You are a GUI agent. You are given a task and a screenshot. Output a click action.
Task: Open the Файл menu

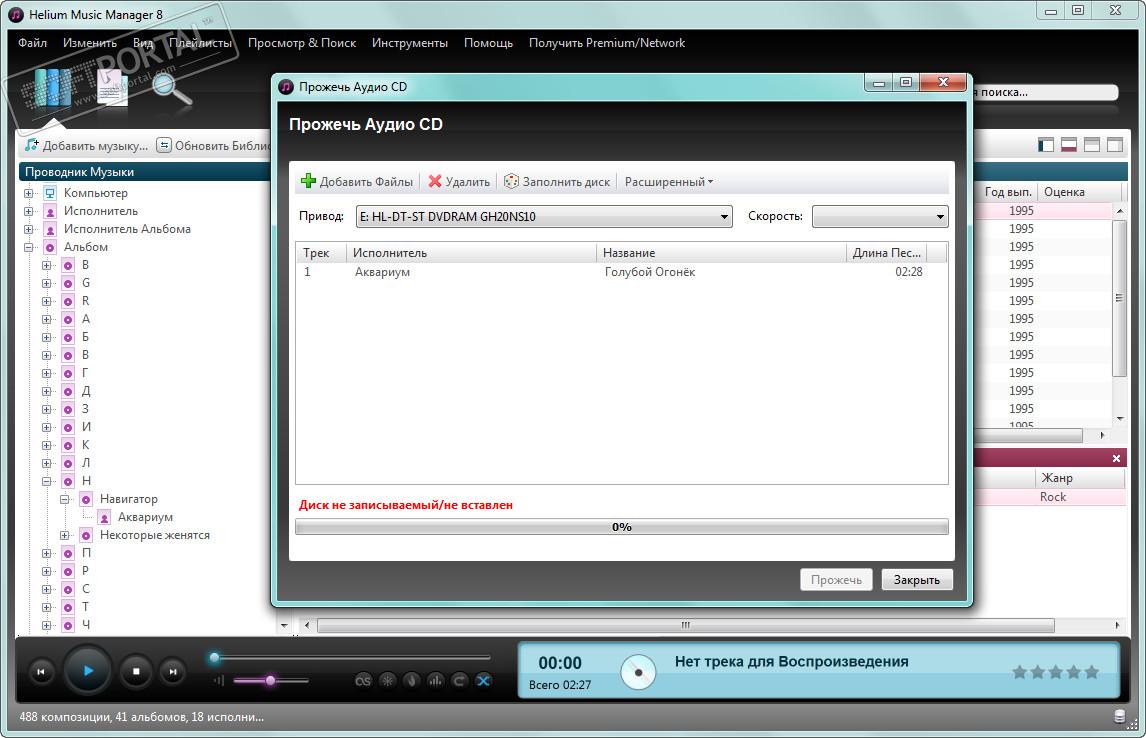click(x=32, y=43)
